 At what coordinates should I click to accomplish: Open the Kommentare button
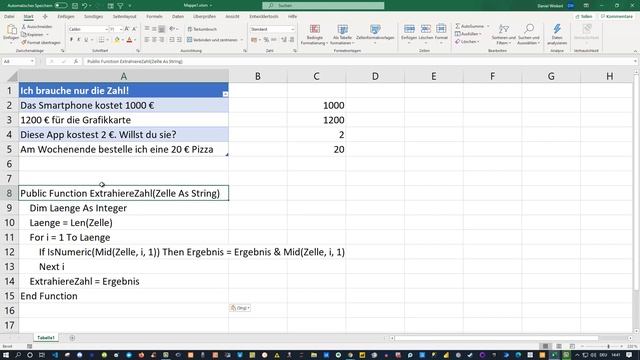(617, 16)
